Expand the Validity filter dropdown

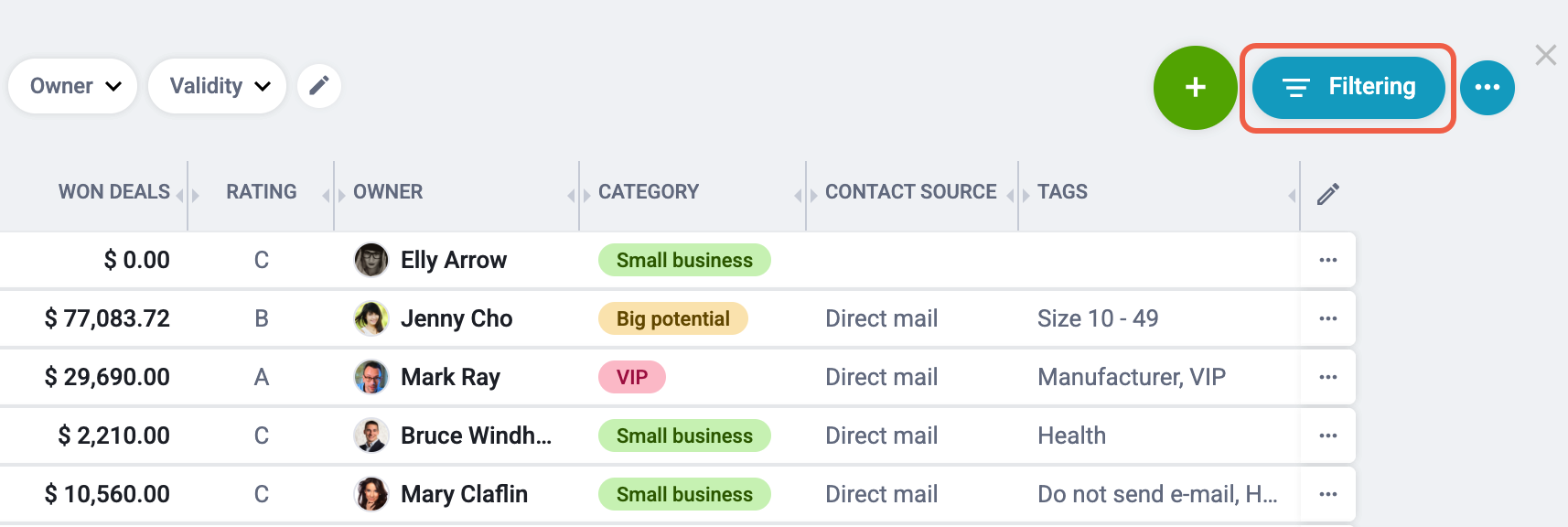(218, 86)
